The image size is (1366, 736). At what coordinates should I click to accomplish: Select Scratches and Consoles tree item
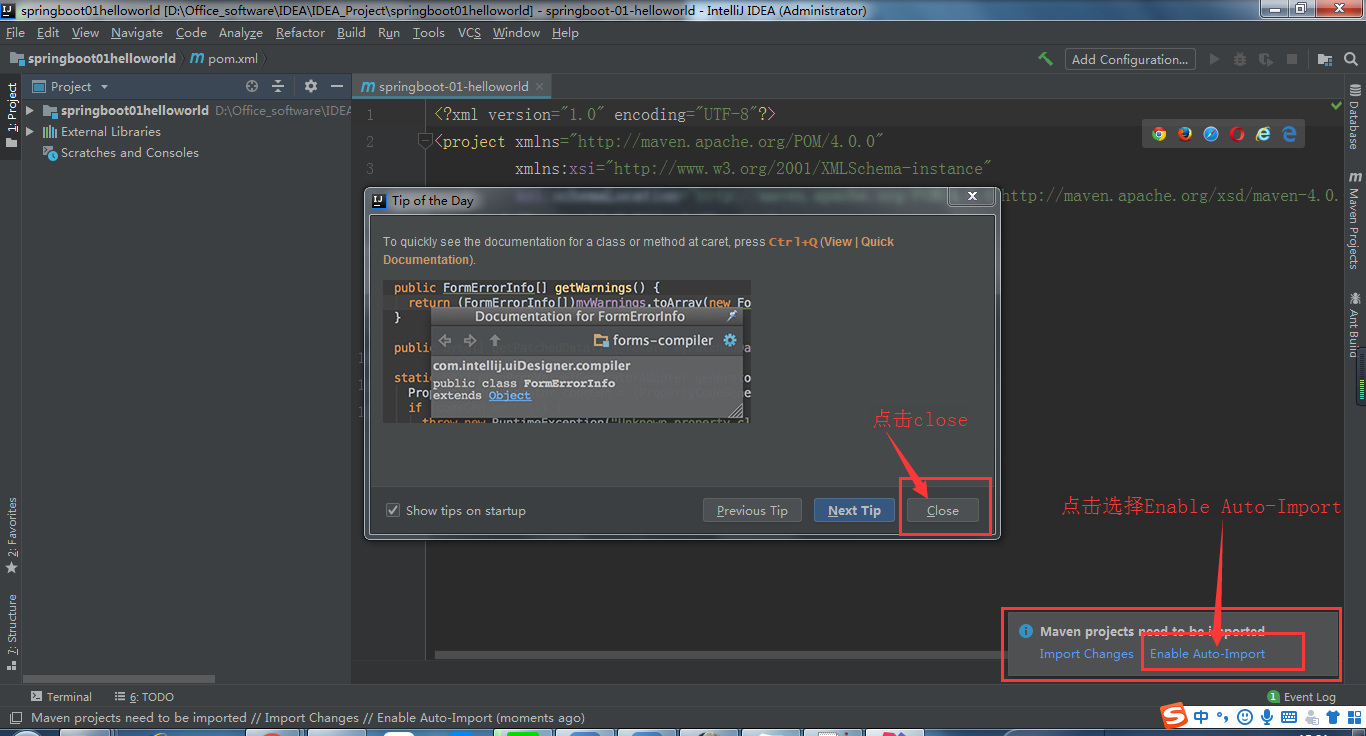(130, 153)
